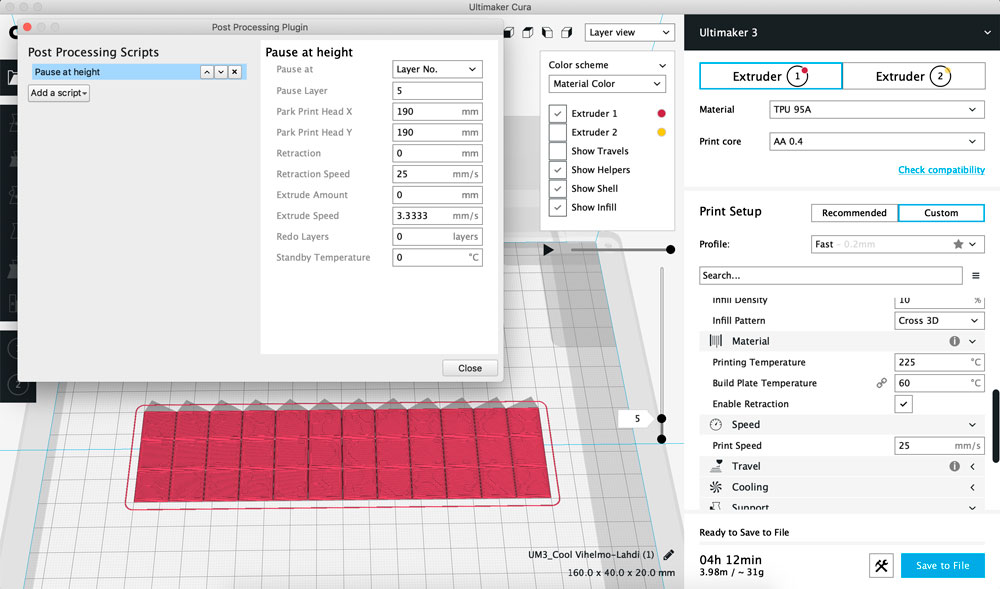Image resolution: width=1000 pixels, height=589 pixels.
Task: Click the settings Search field
Action: (830, 275)
